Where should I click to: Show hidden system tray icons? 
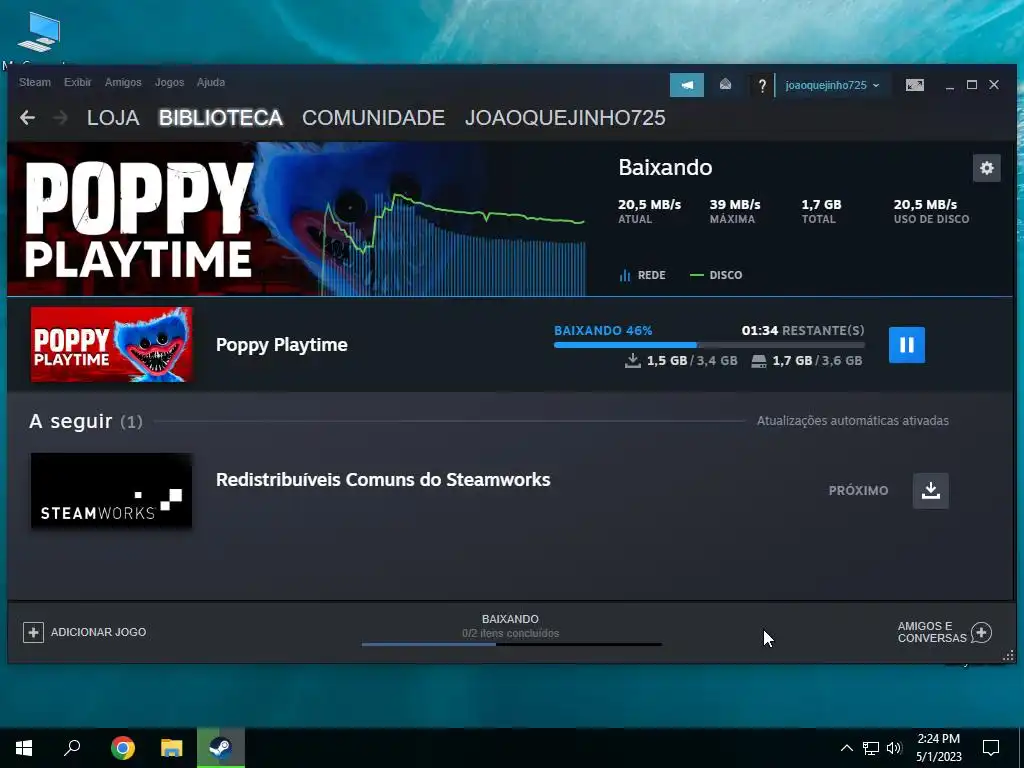(846, 748)
